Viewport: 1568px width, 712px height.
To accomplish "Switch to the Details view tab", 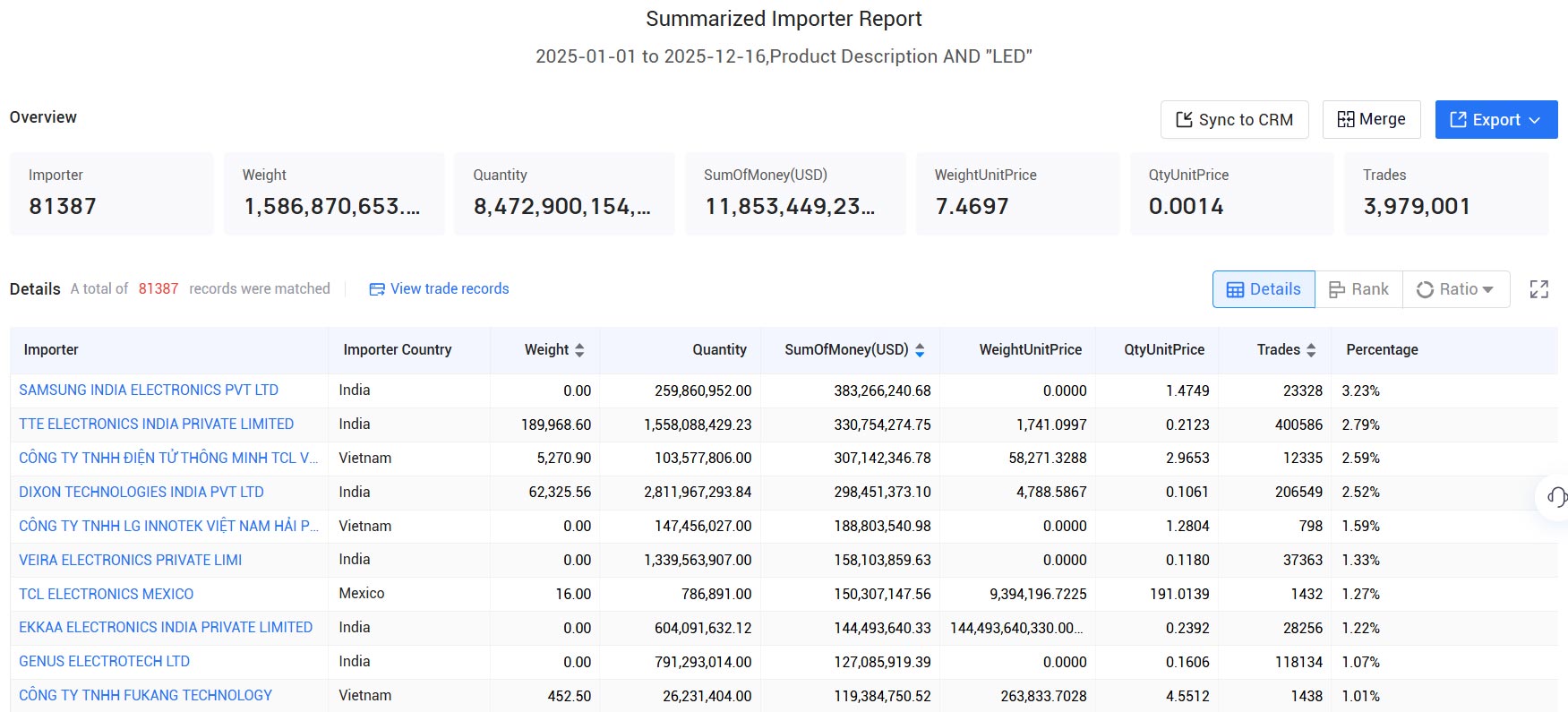I will [1264, 289].
